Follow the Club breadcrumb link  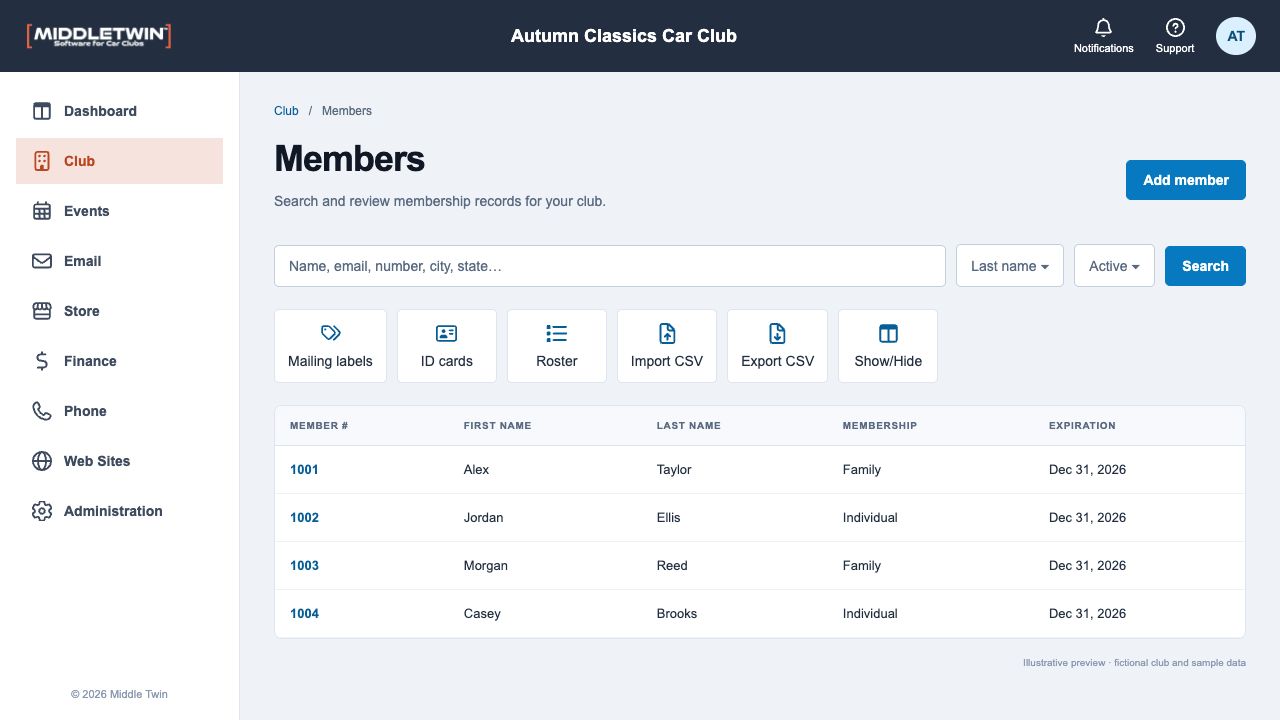286,111
